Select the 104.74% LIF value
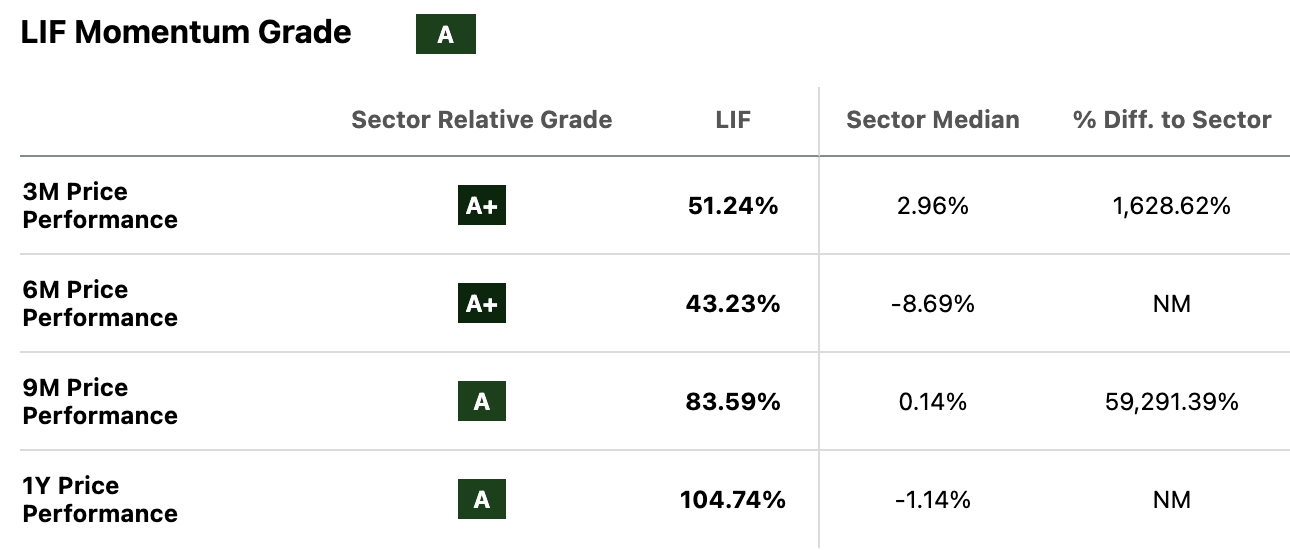The image size is (1290, 550). (x=733, y=500)
